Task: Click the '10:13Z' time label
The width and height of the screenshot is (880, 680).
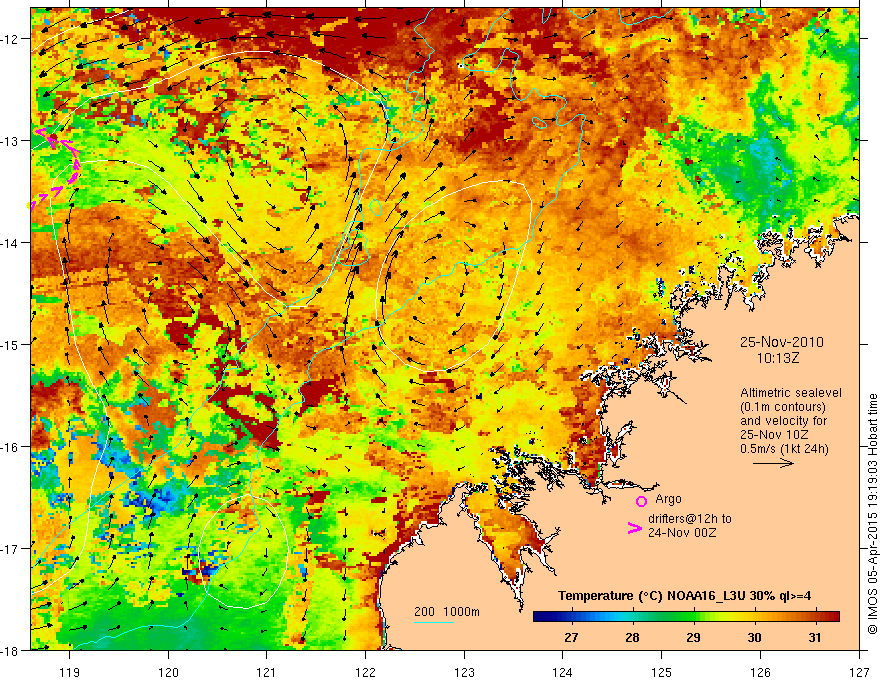Action: coord(778,358)
